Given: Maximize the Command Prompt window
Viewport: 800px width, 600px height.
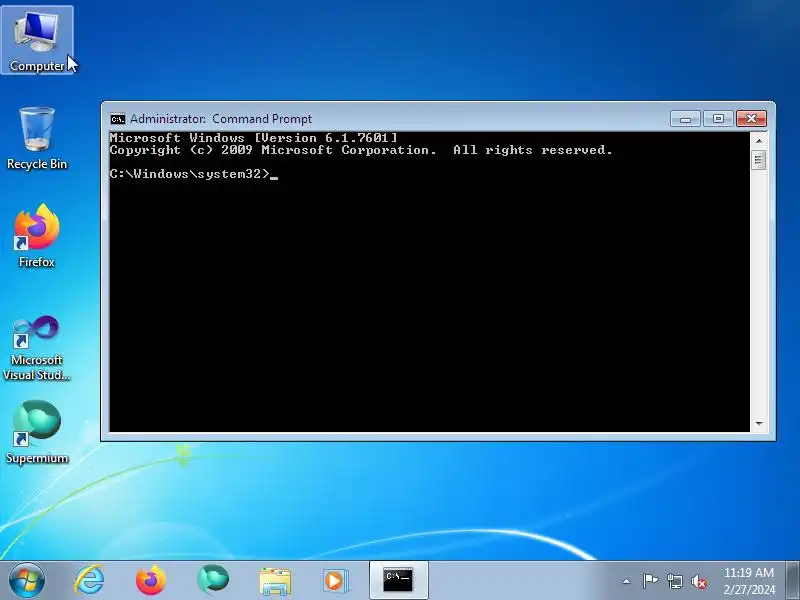Looking at the screenshot, I should 718,119.
